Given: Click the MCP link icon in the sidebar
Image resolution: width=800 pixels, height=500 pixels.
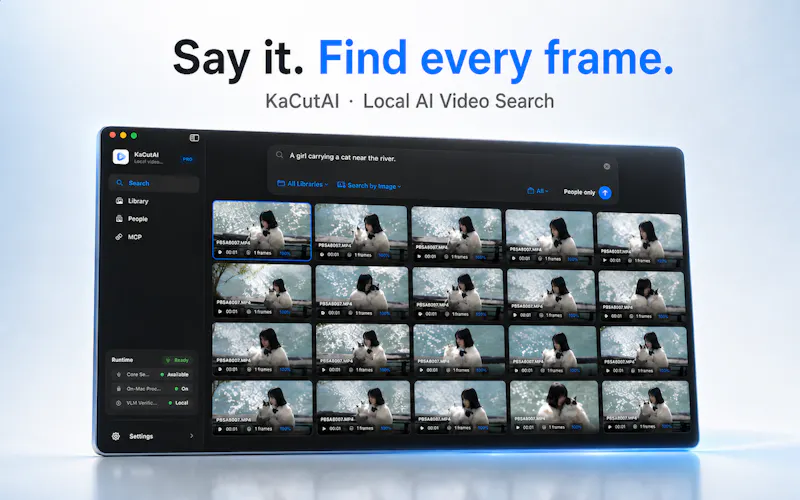Looking at the screenshot, I should pos(119,237).
